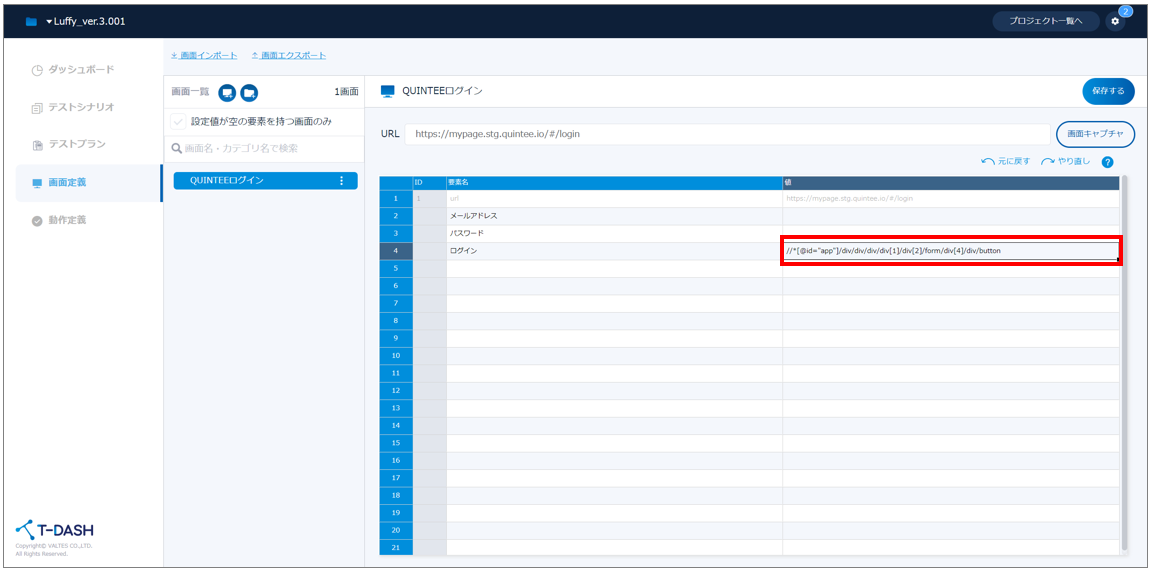Click the add new screen icon
Viewport: 1153px width, 571px height.
pyautogui.click(x=227, y=92)
